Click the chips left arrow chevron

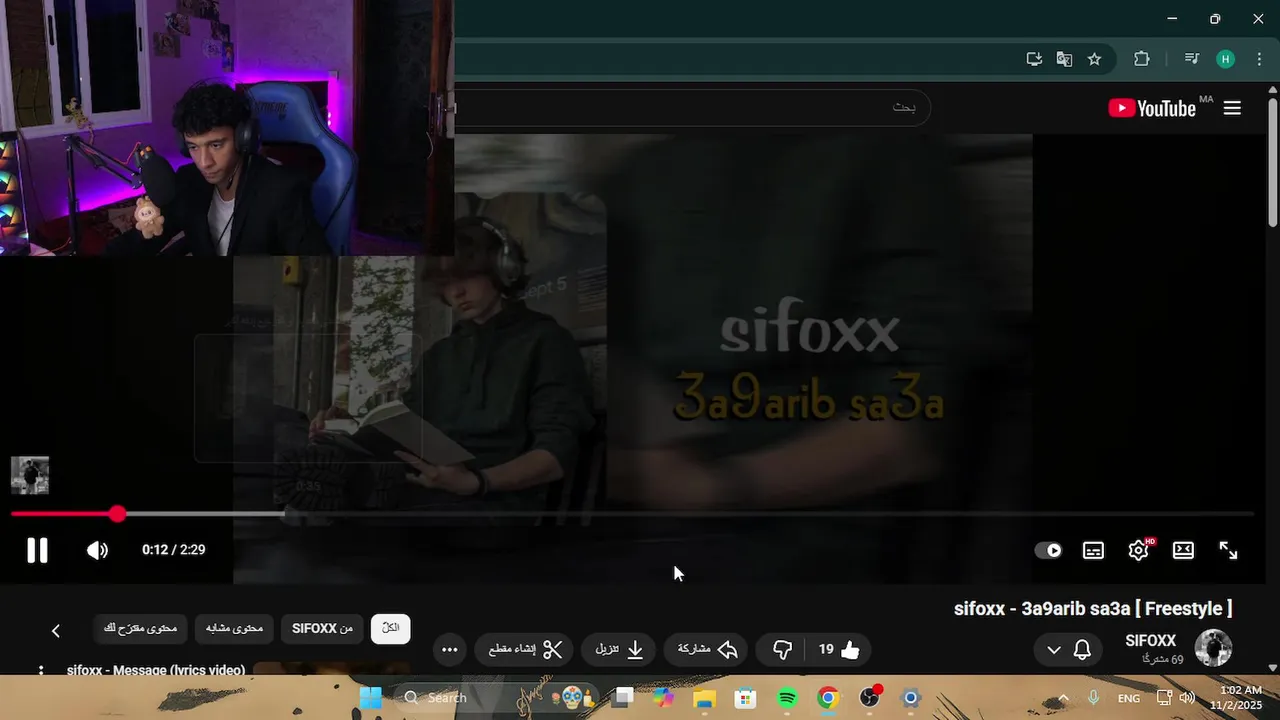56,630
